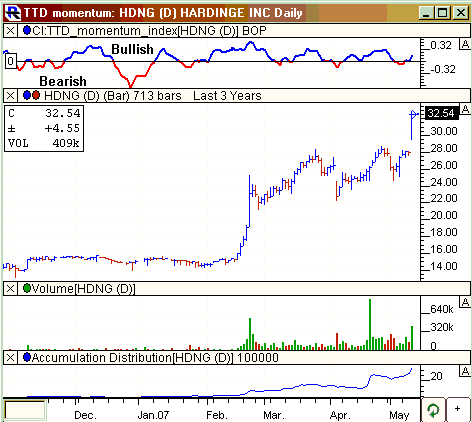472x422 pixels.
Task: Click the 0 zero-line marker box
Action: tap(10, 61)
